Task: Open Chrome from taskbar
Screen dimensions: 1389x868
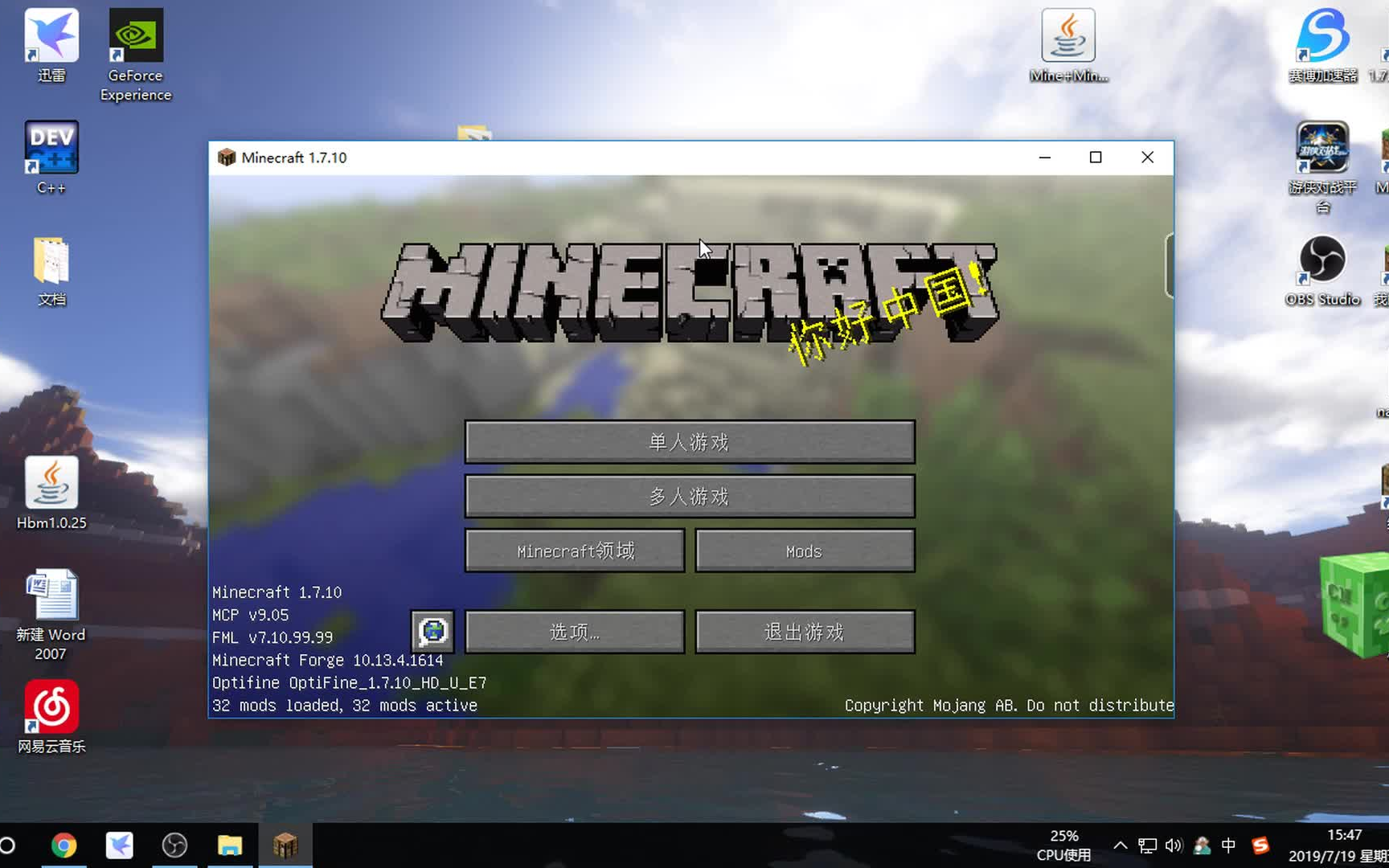Action: (64, 845)
